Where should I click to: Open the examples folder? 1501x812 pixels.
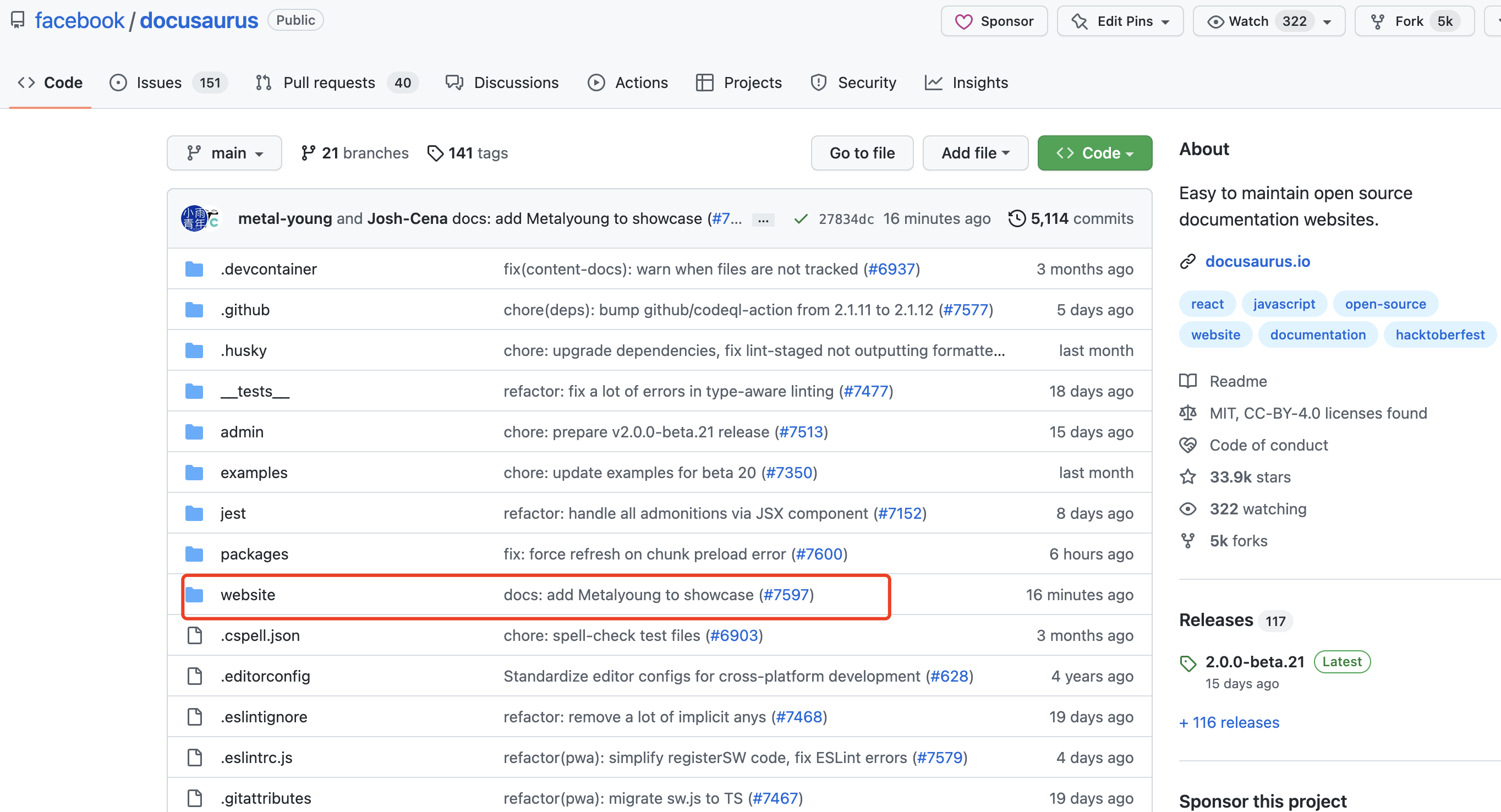254,473
